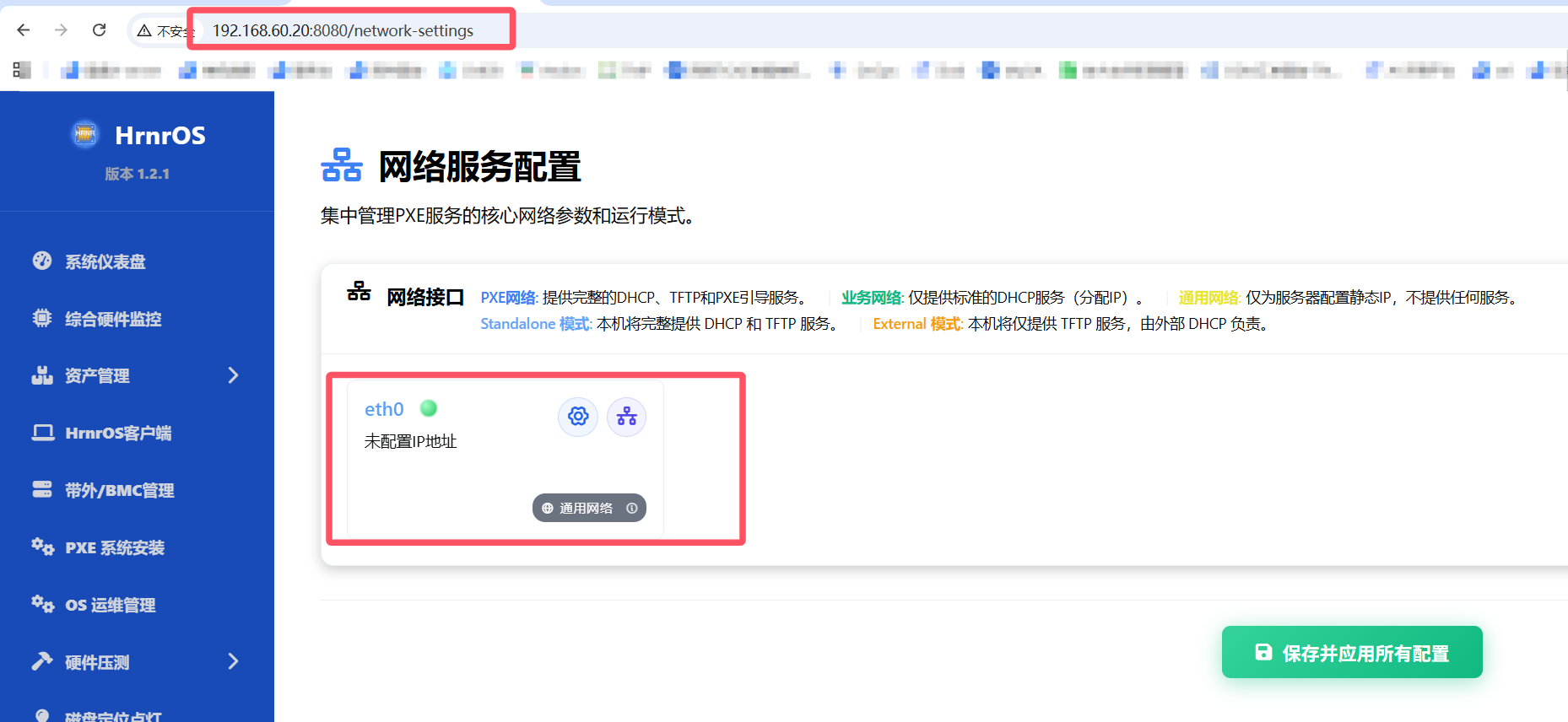Screen dimensions: 1568x722
Task: Click the dashboard gauge icon beside 系统仪表盘
Action: point(42,261)
